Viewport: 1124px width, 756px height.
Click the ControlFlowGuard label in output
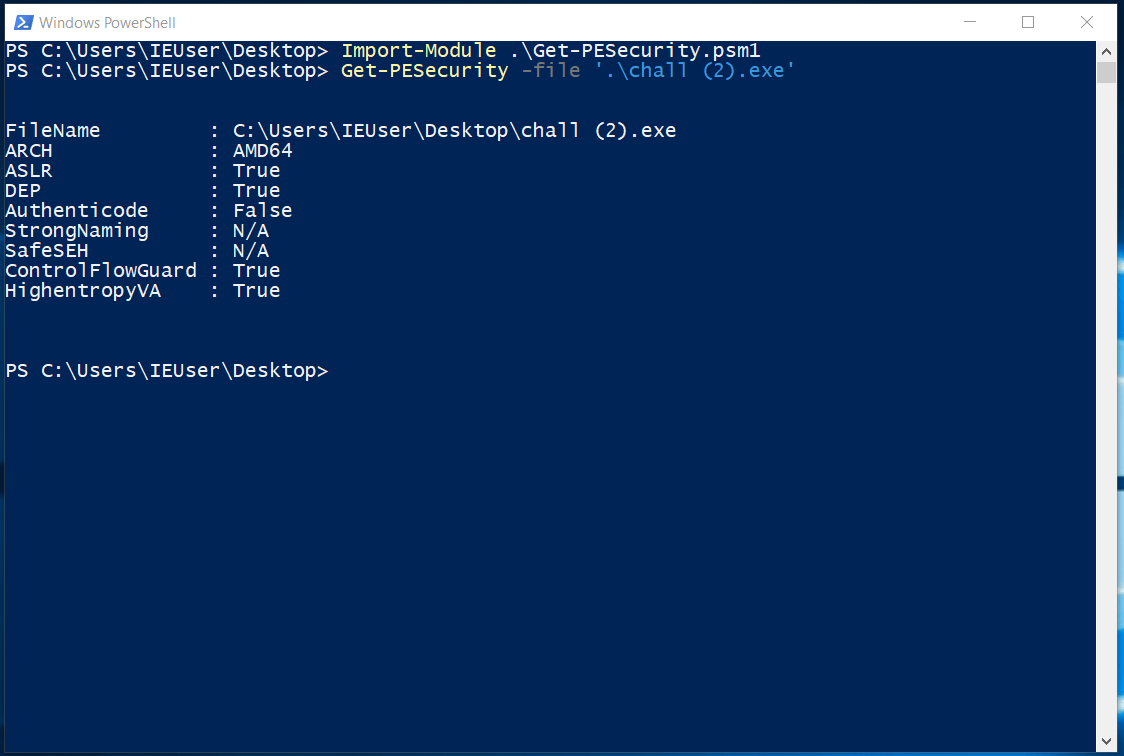click(x=100, y=271)
